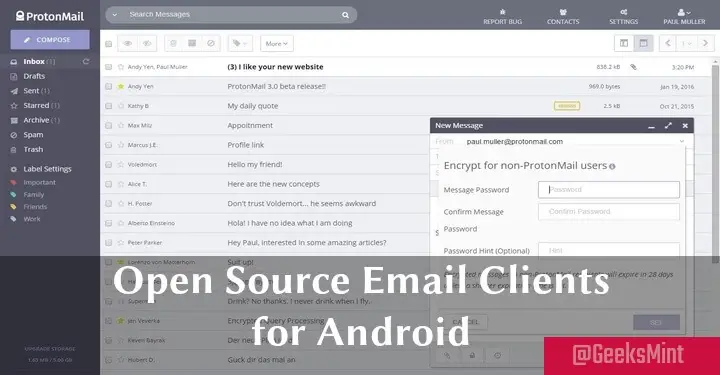The height and width of the screenshot is (375, 720).
Task: Go to next page of messages
Action: click(705, 43)
